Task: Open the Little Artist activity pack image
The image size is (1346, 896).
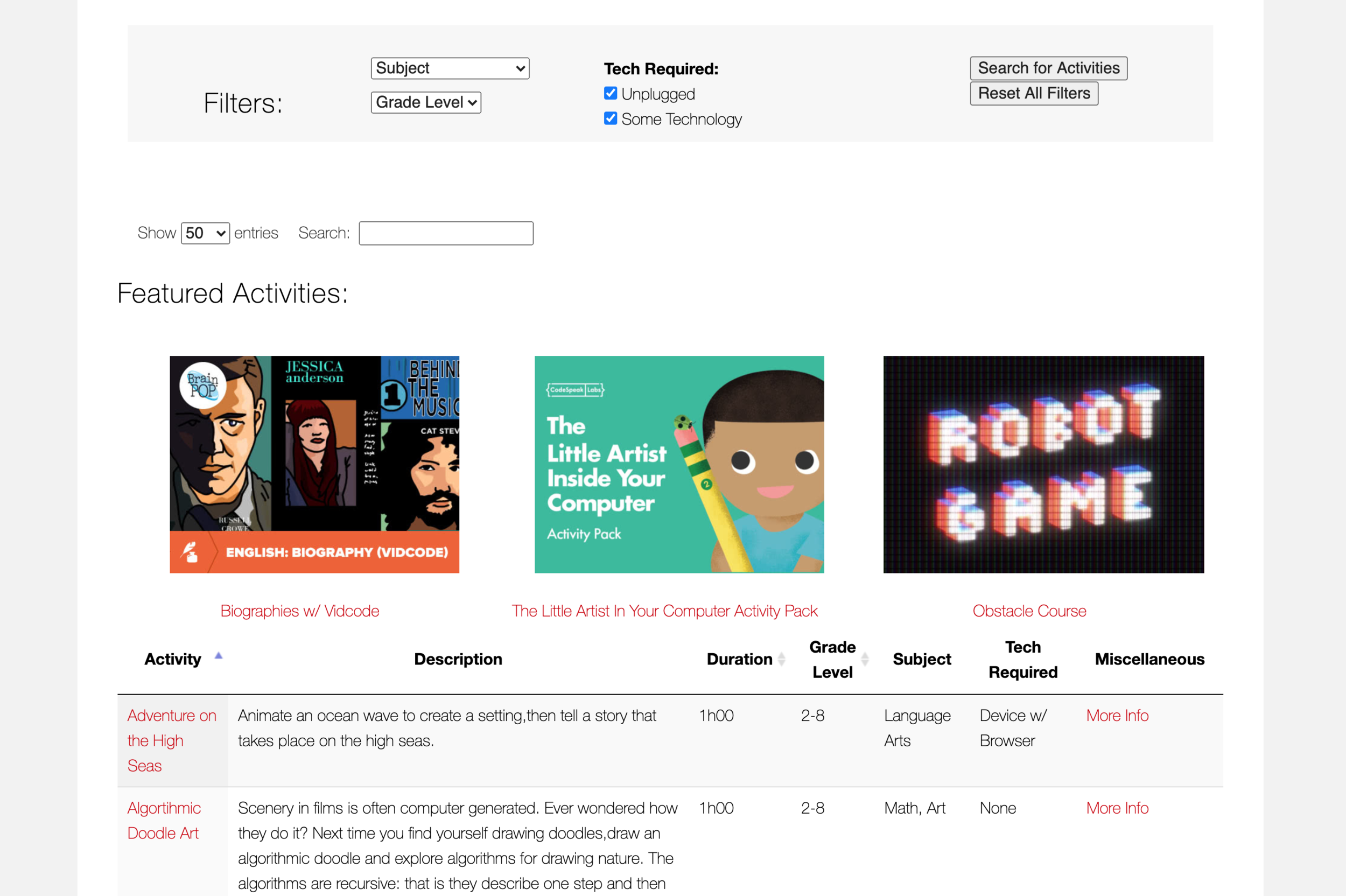Action: click(679, 464)
